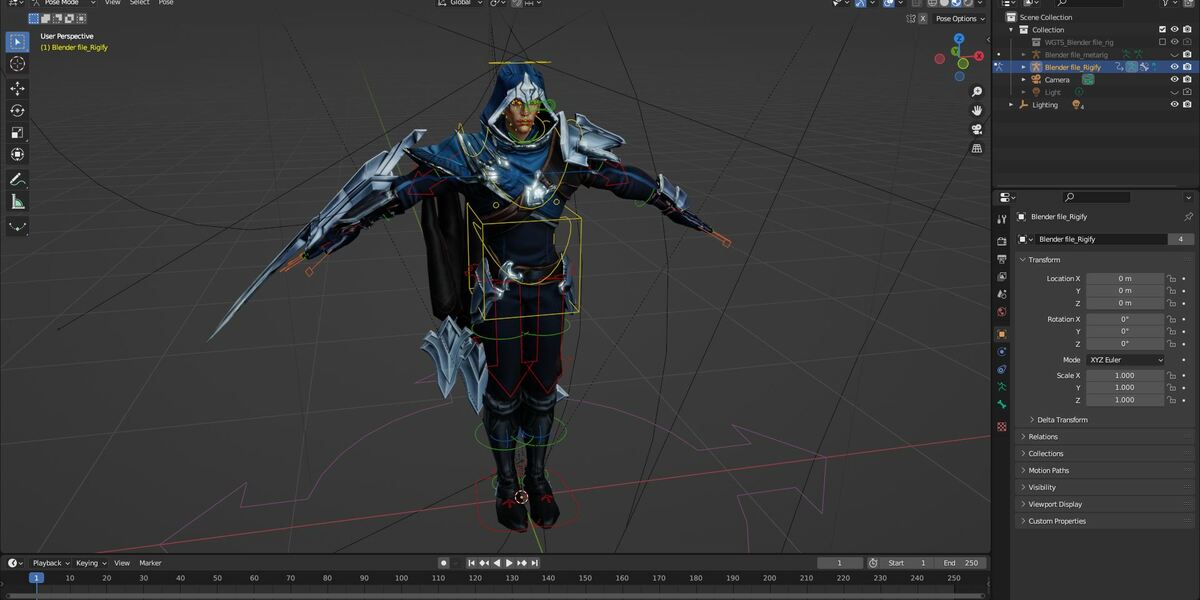The height and width of the screenshot is (600, 1200).
Task: Click the Location X value field
Action: click(1125, 279)
